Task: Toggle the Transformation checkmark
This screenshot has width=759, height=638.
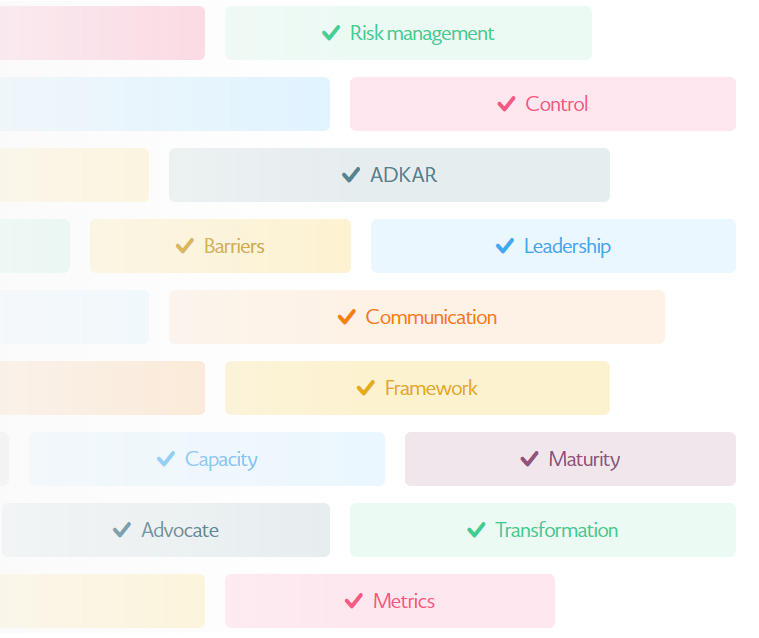Action: pos(476,530)
